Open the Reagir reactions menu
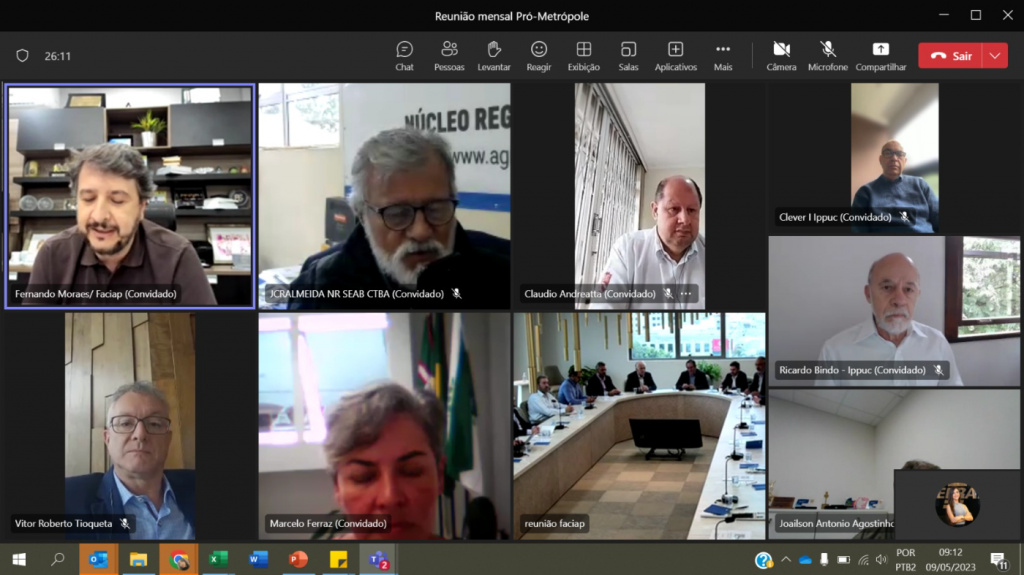 pos(539,55)
